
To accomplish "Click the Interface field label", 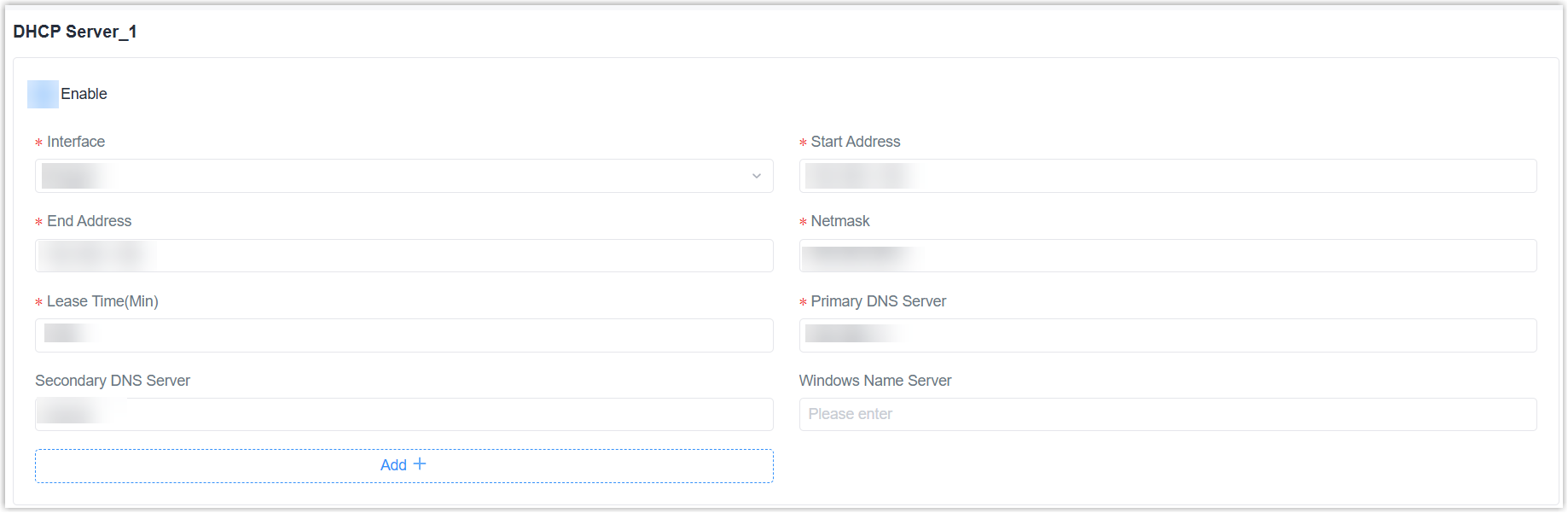I will (76, 142).
